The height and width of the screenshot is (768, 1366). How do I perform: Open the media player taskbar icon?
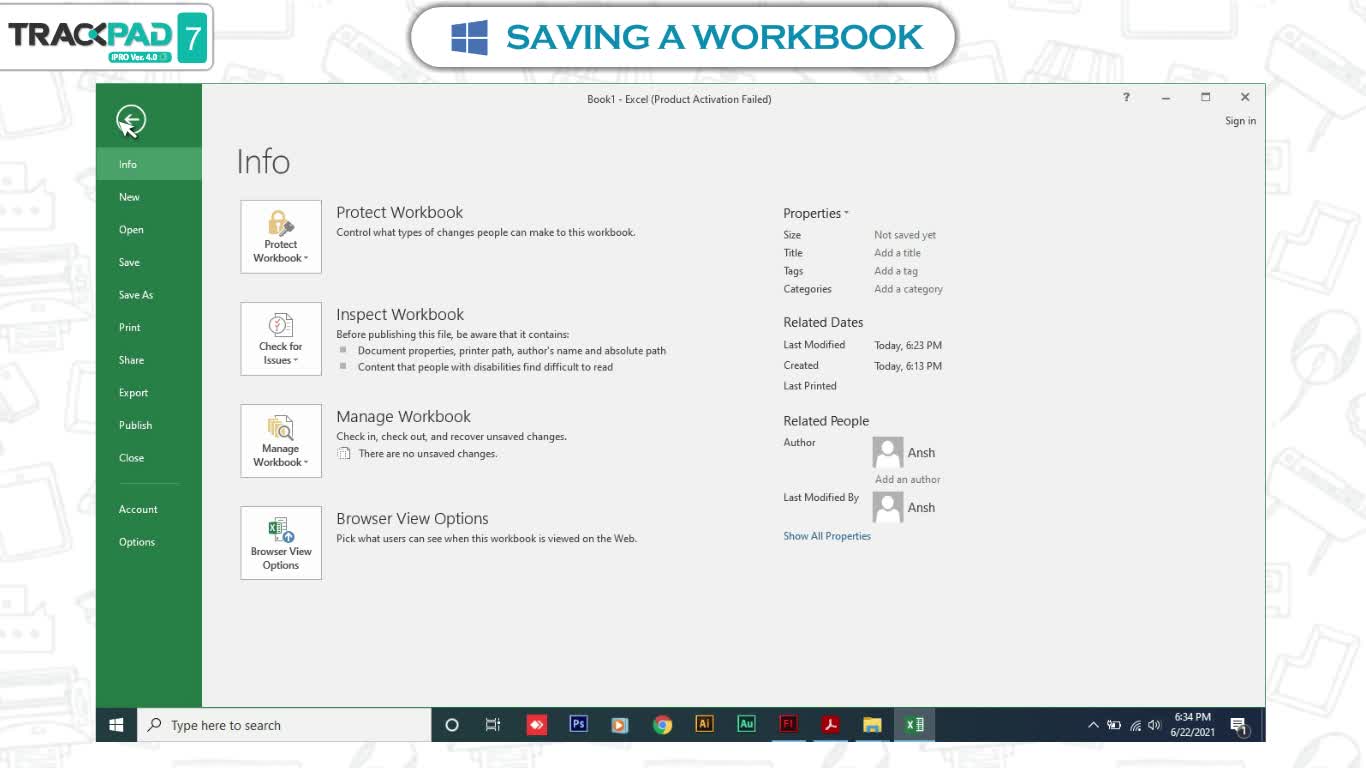pos(620,725)
